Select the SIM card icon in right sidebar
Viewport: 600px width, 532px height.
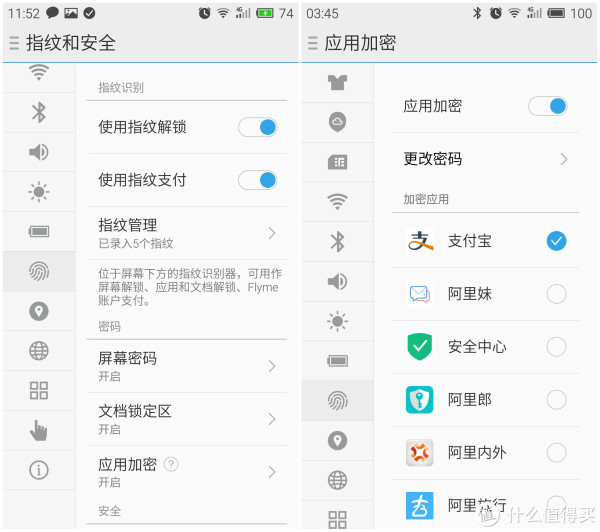pyautogui.click(x=337, y=162)
